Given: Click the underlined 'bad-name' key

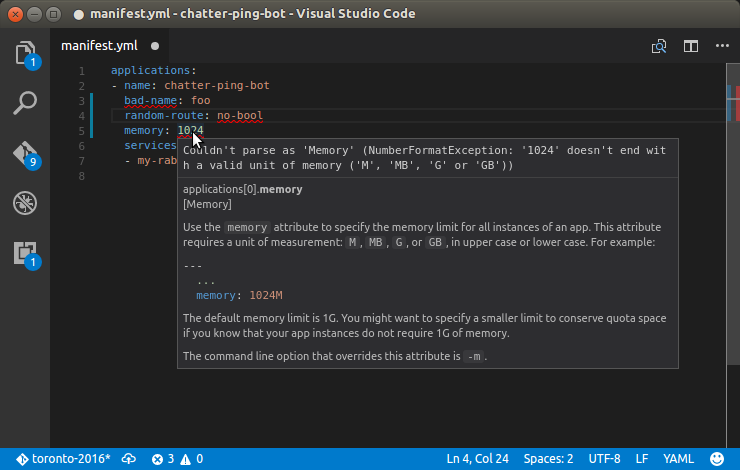Looking at the screenshot, I should click(151, 101).
